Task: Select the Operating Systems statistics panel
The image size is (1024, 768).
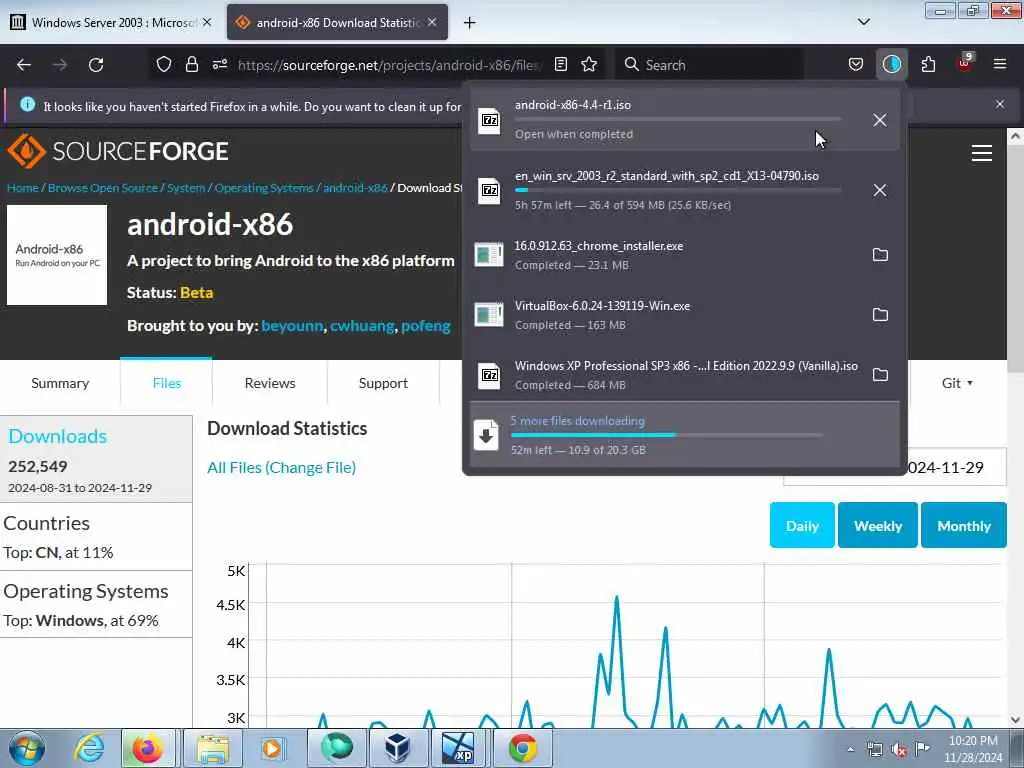Action: coord(96,605)
